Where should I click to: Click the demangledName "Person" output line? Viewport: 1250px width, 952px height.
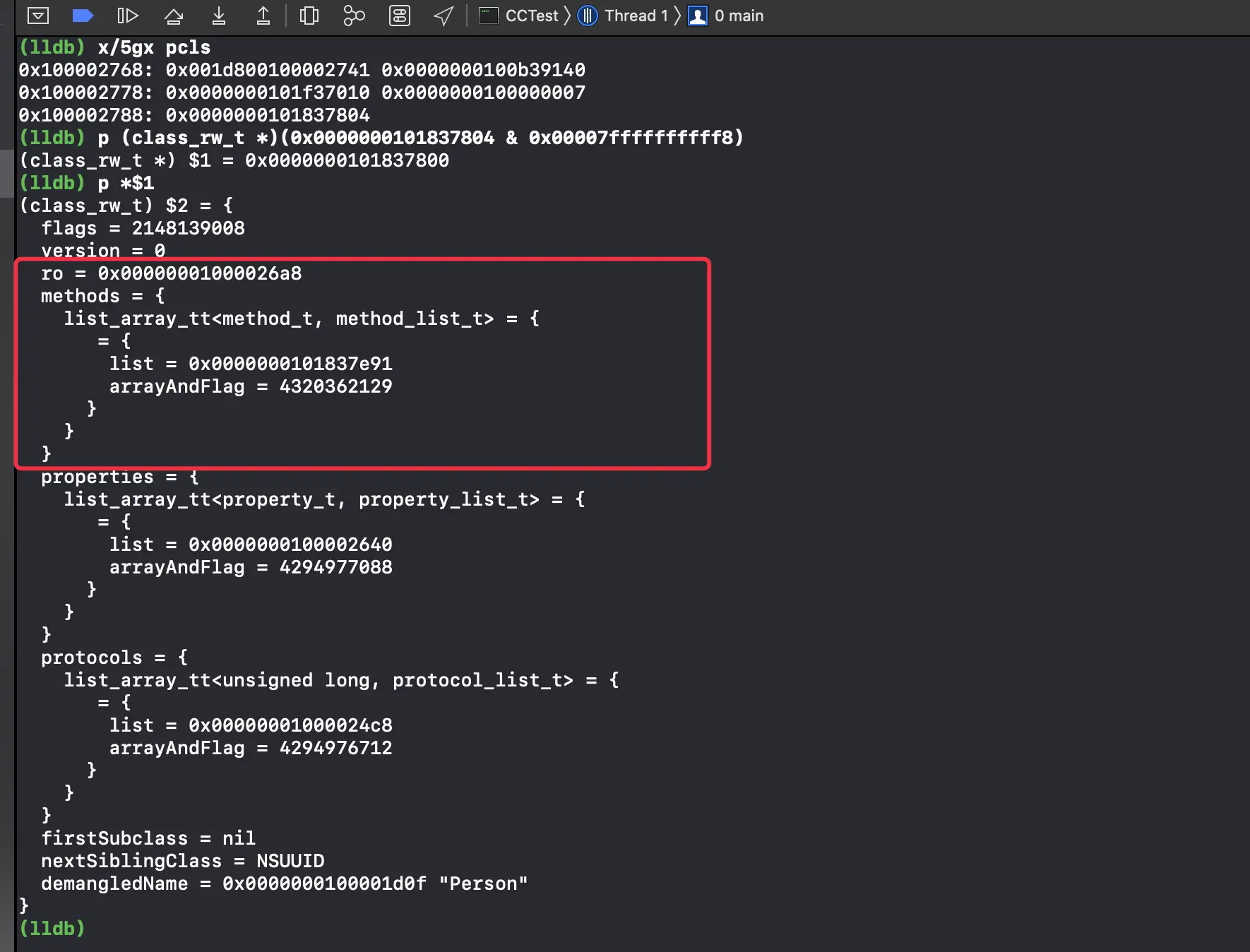tap(284, 883)
